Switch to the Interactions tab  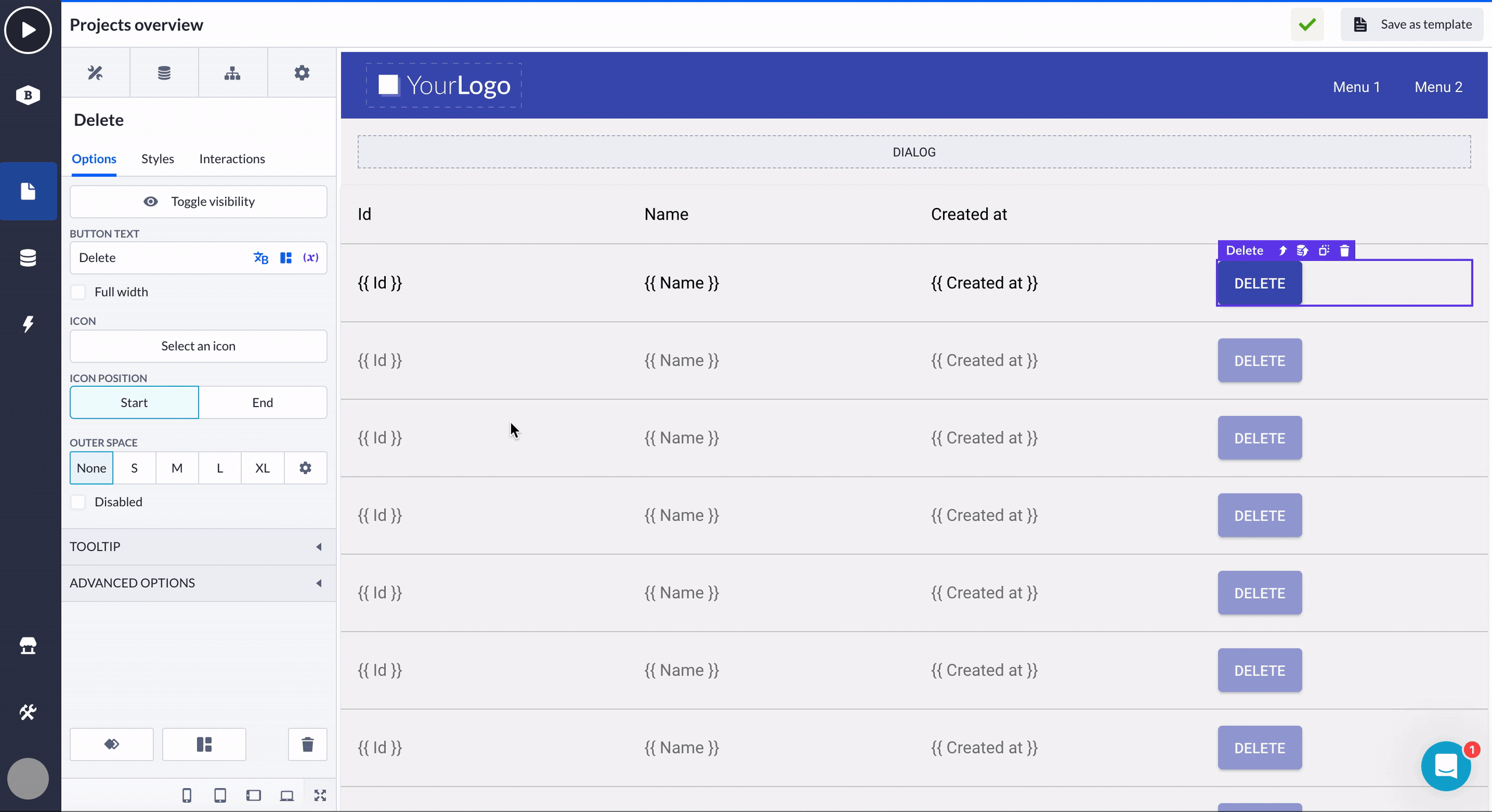tap(232, 159)
